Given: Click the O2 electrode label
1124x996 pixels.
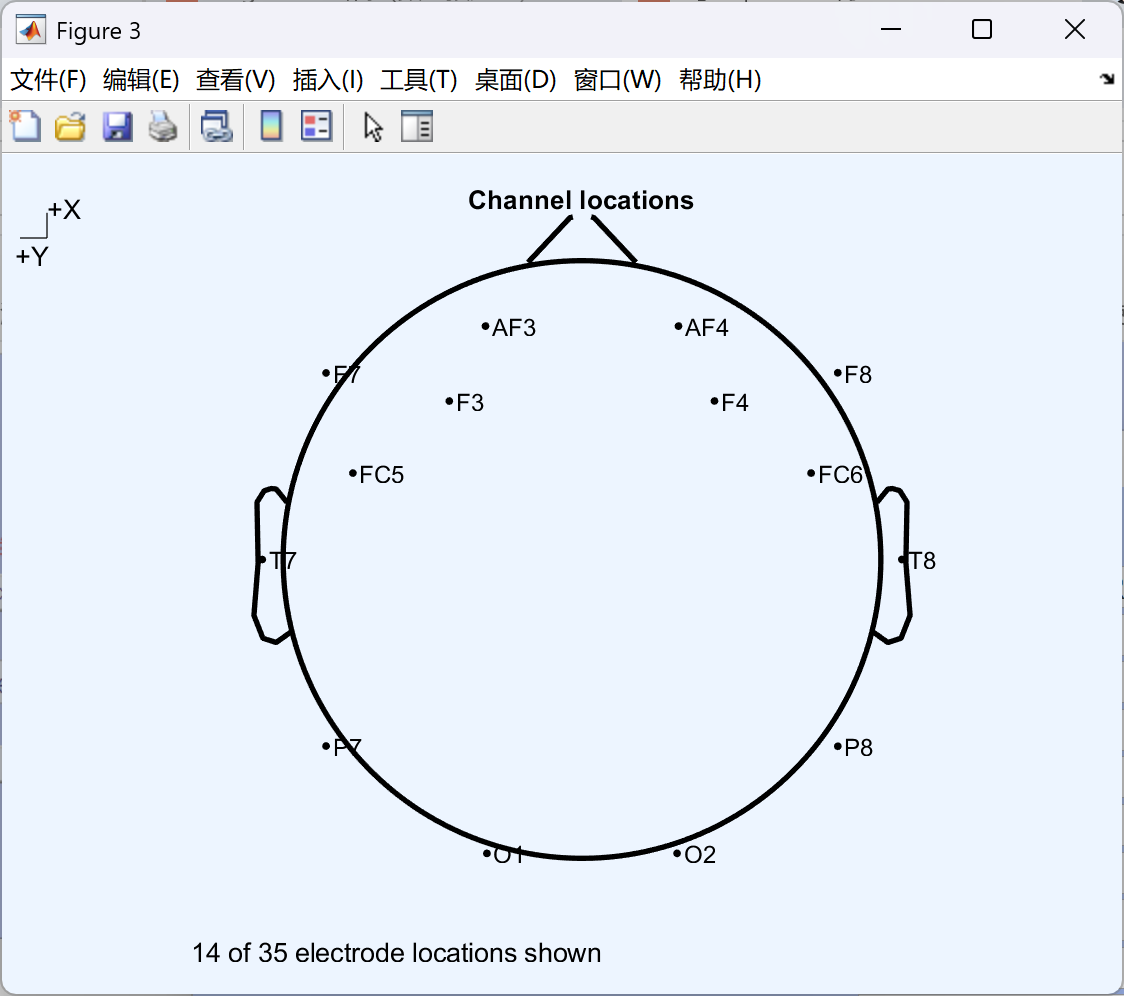Looking at the screenshot, I should coord(700,855).
